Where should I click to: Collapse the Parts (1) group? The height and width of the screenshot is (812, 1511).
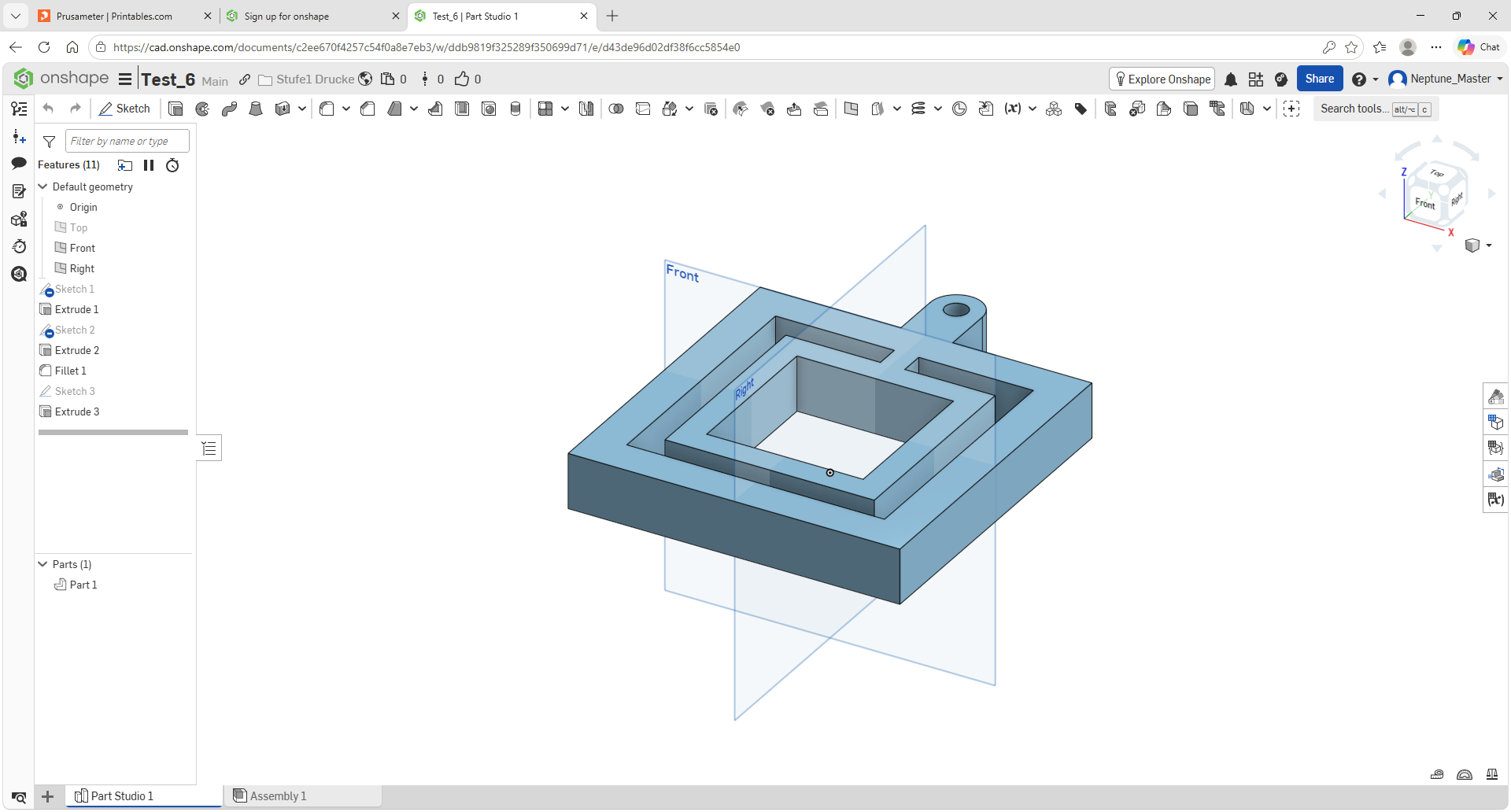click(42, 564)
